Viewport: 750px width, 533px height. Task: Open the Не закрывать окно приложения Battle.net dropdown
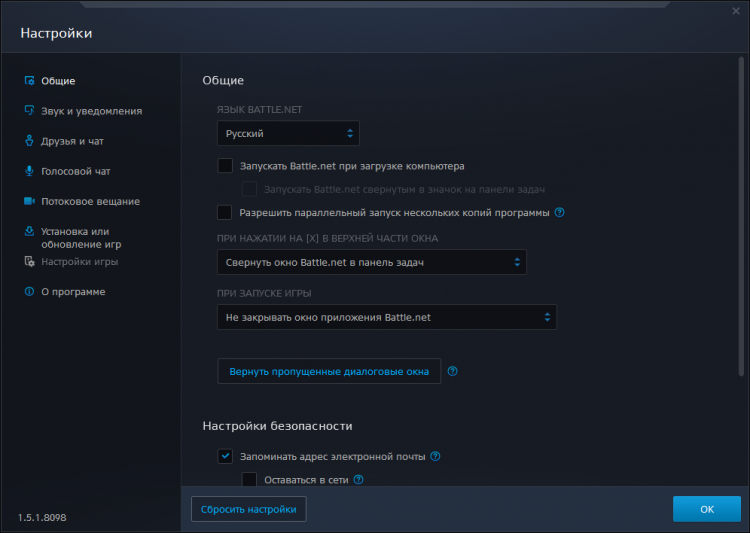coord(387,317)
